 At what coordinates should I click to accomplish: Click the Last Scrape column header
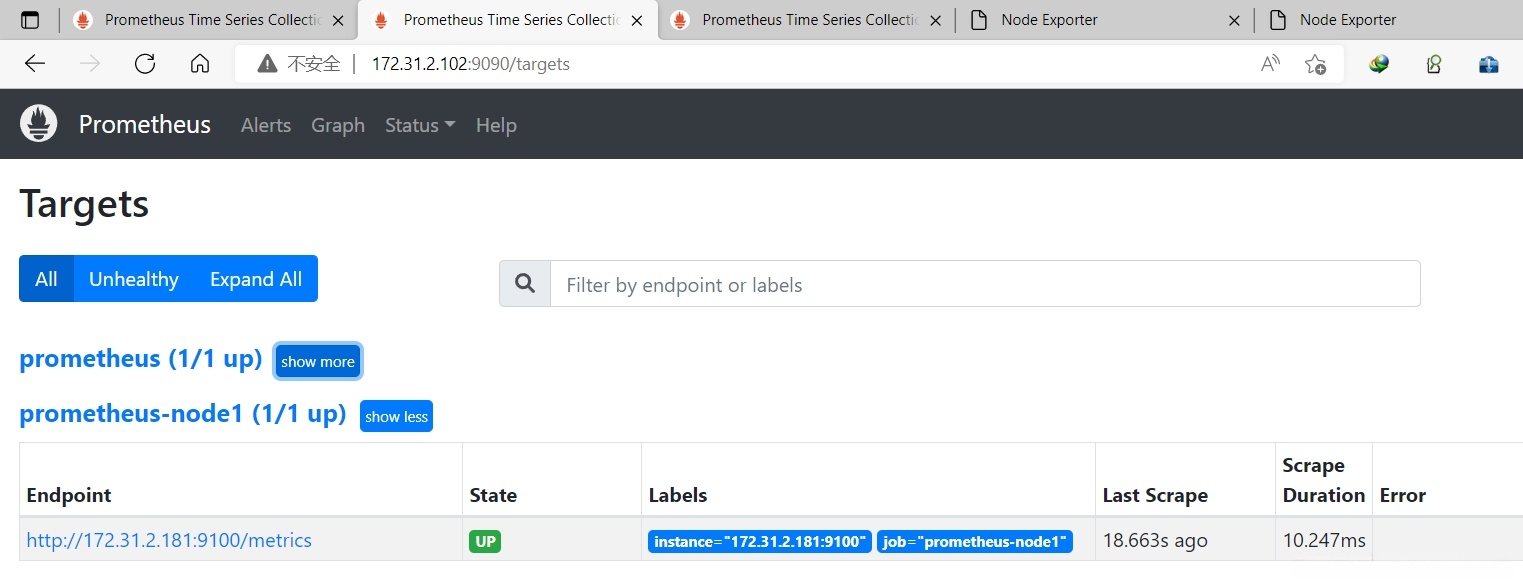point(1155,495)
